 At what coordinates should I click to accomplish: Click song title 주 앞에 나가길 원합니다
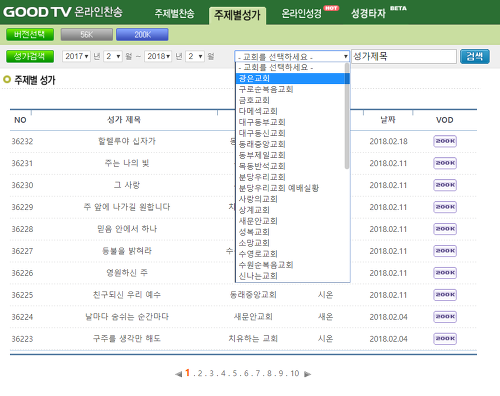click(127, 207)
